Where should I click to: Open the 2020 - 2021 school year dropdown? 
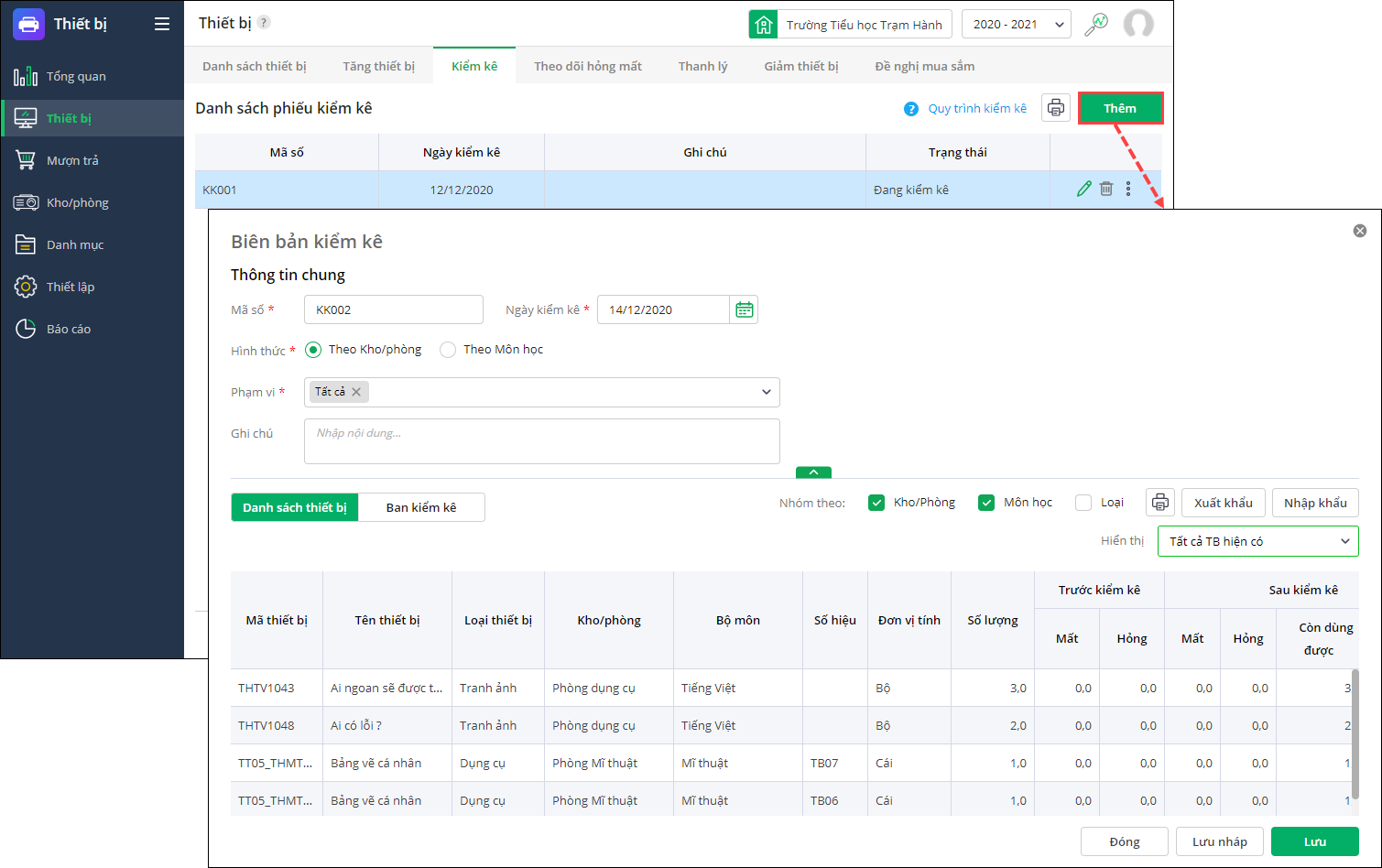pyautogui.click(x=1016, y=25)
